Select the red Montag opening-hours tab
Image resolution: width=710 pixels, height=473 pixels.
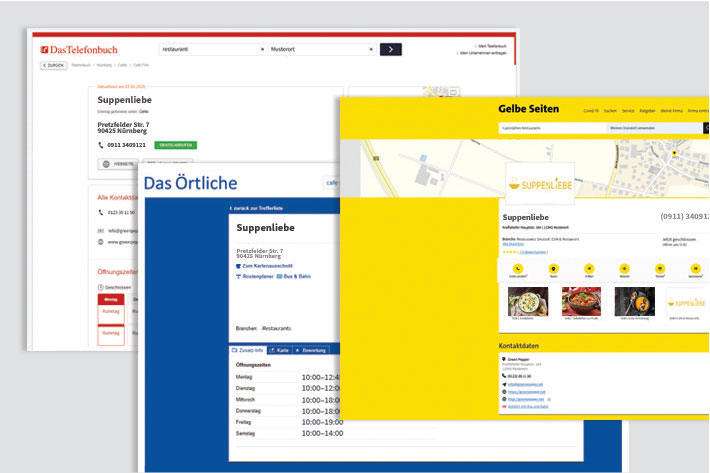111,299
